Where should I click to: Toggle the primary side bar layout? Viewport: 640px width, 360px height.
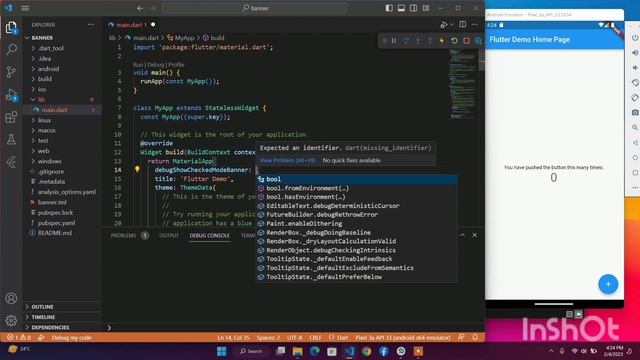(x=389, y=8)
